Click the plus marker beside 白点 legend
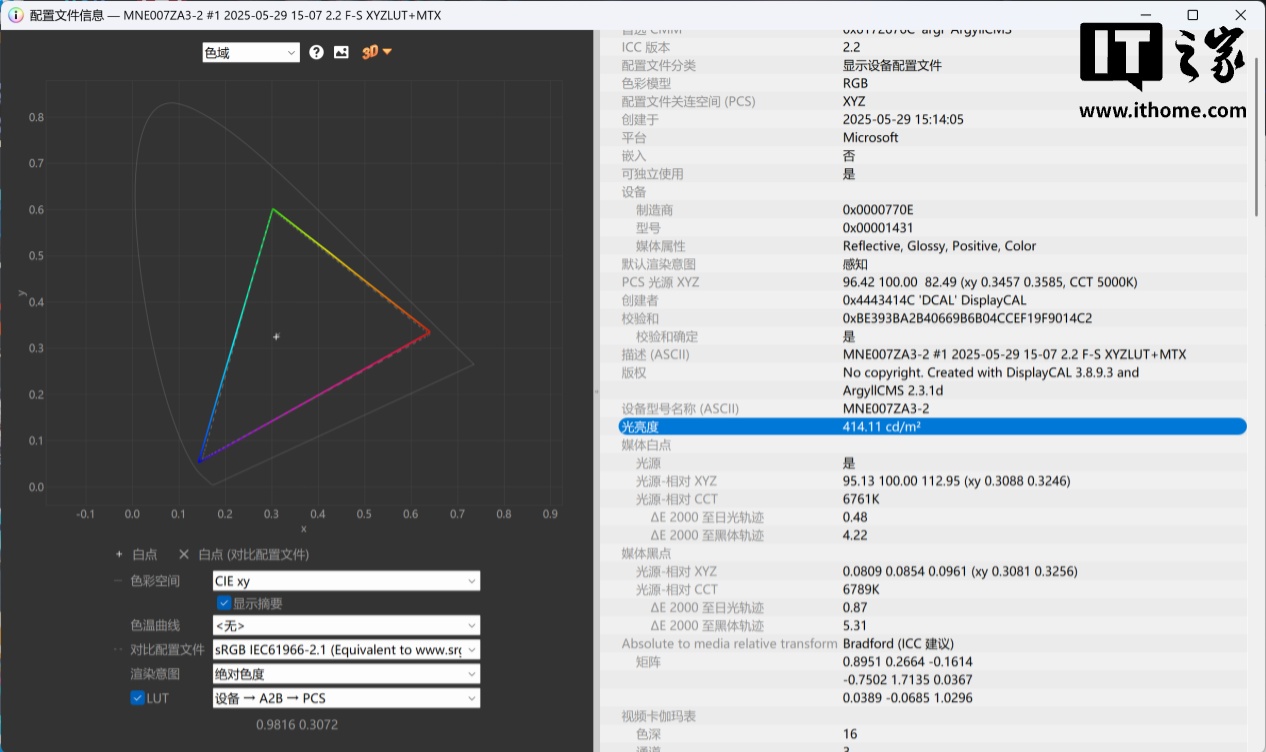This screenshot has height=752, width=1266. tap(119, 554)
